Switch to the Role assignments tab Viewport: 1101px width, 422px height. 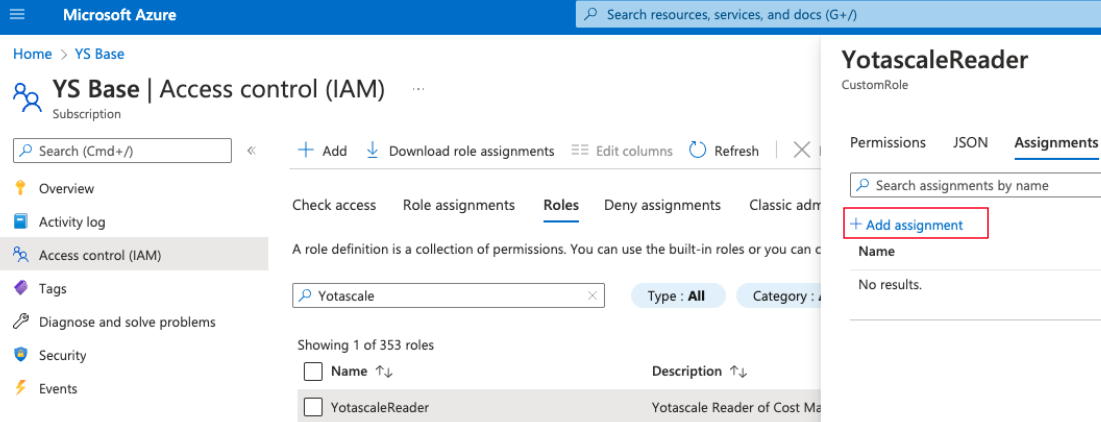click(x=458, y=205)
